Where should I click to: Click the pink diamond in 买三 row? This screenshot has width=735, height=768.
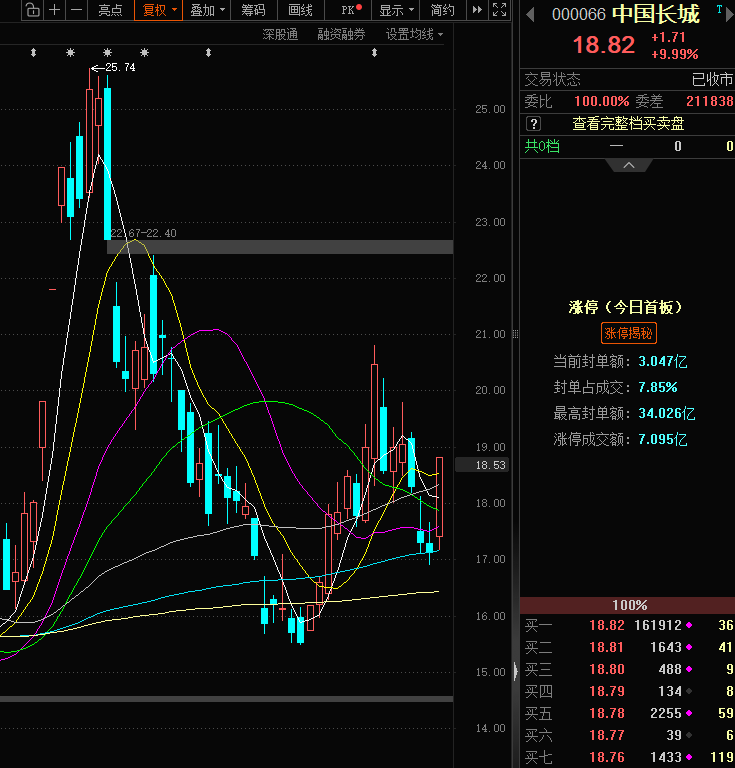pyautogui.click(x=689, y=669)
